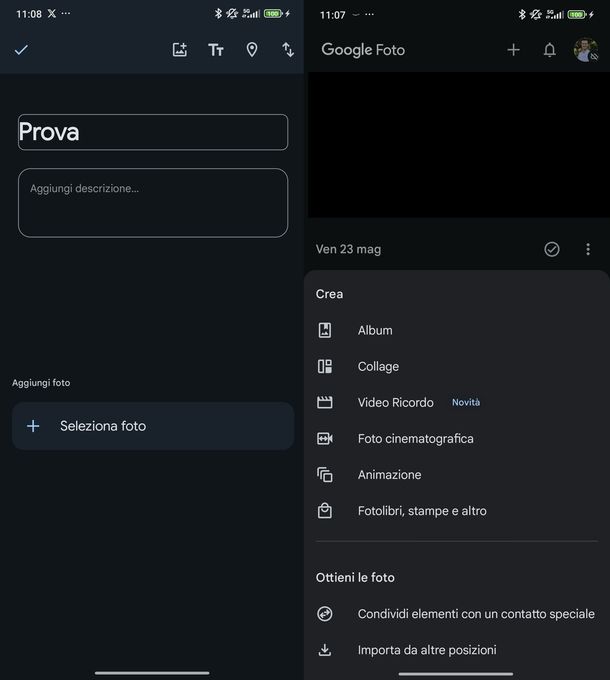
Task: Tap the 'Aggiungi descrizione...' field
Action: 153,203
